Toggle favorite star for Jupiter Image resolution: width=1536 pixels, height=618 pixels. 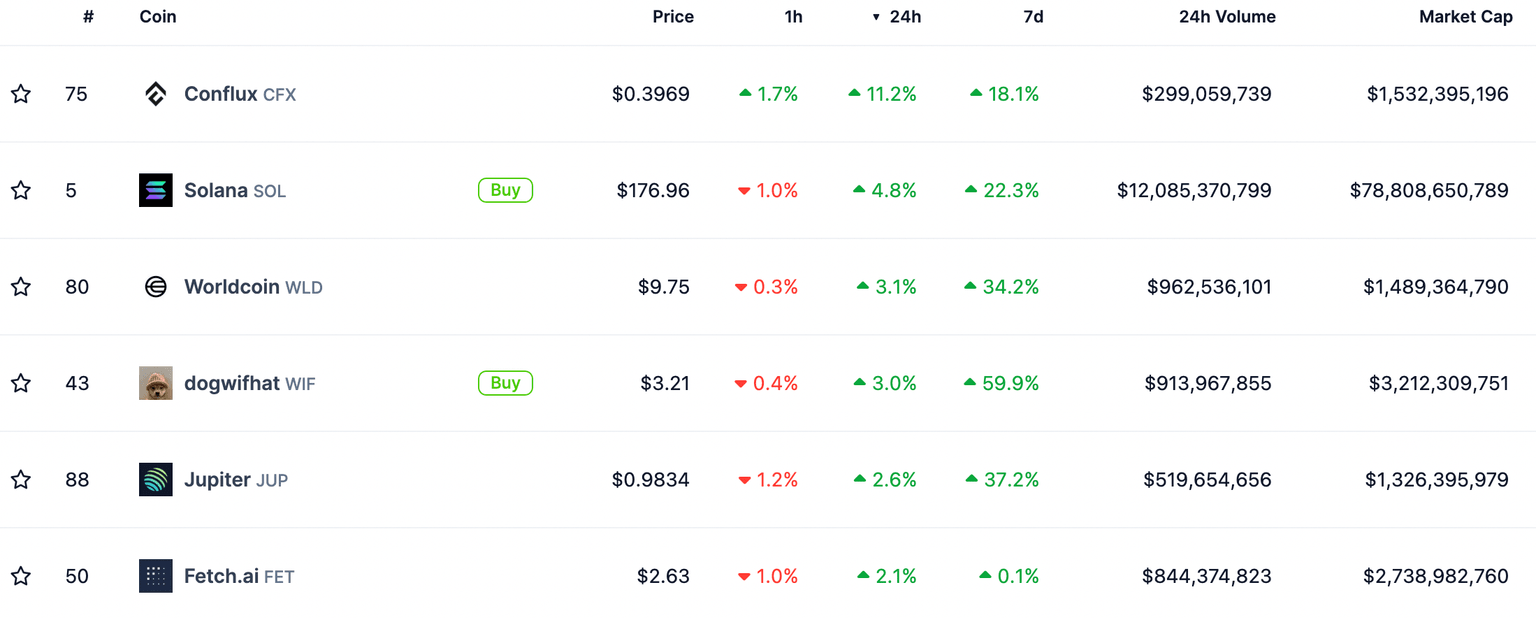(21, 480)
